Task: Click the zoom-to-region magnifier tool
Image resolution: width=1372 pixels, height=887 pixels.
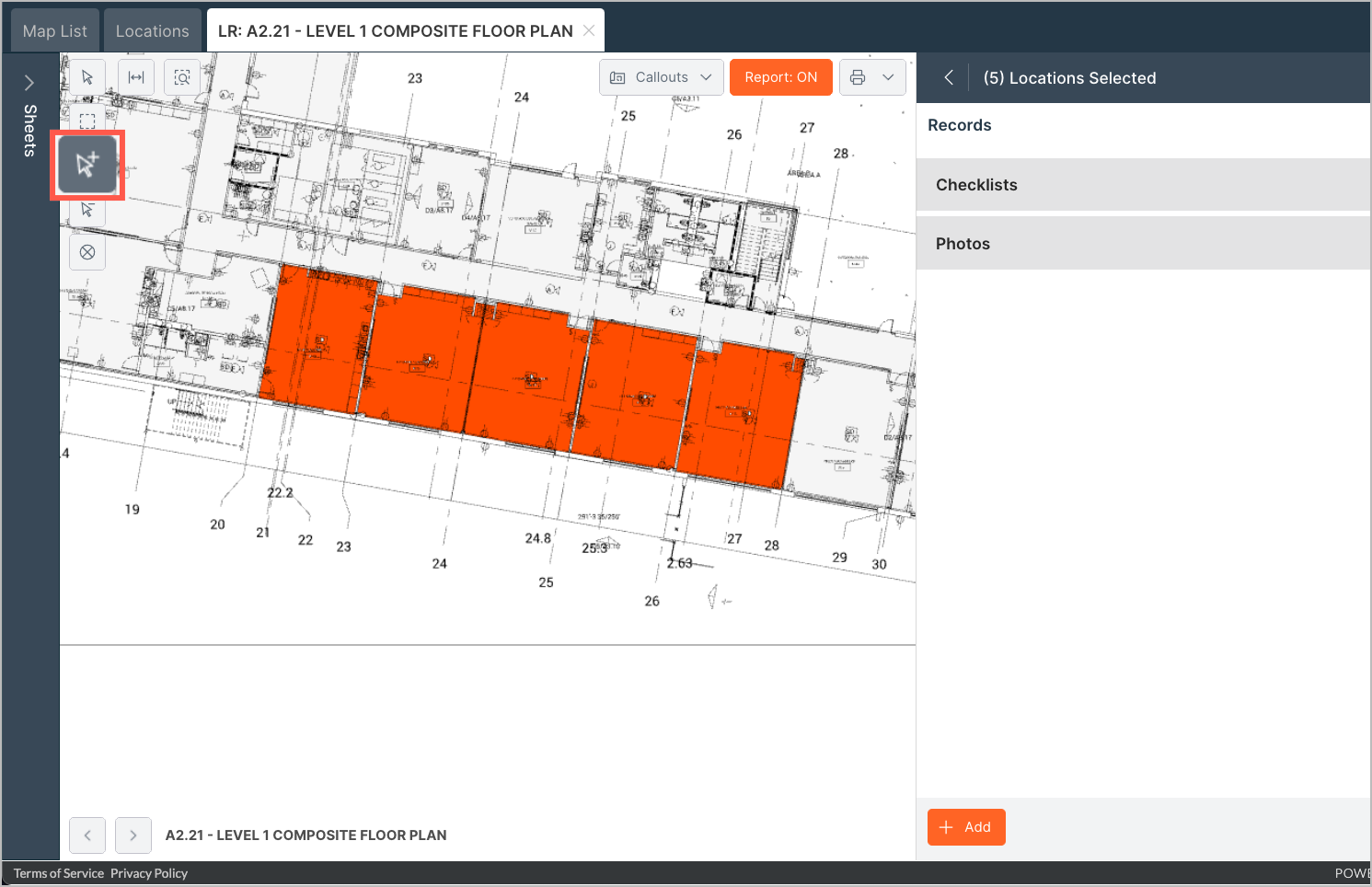Action: point(181,76)
